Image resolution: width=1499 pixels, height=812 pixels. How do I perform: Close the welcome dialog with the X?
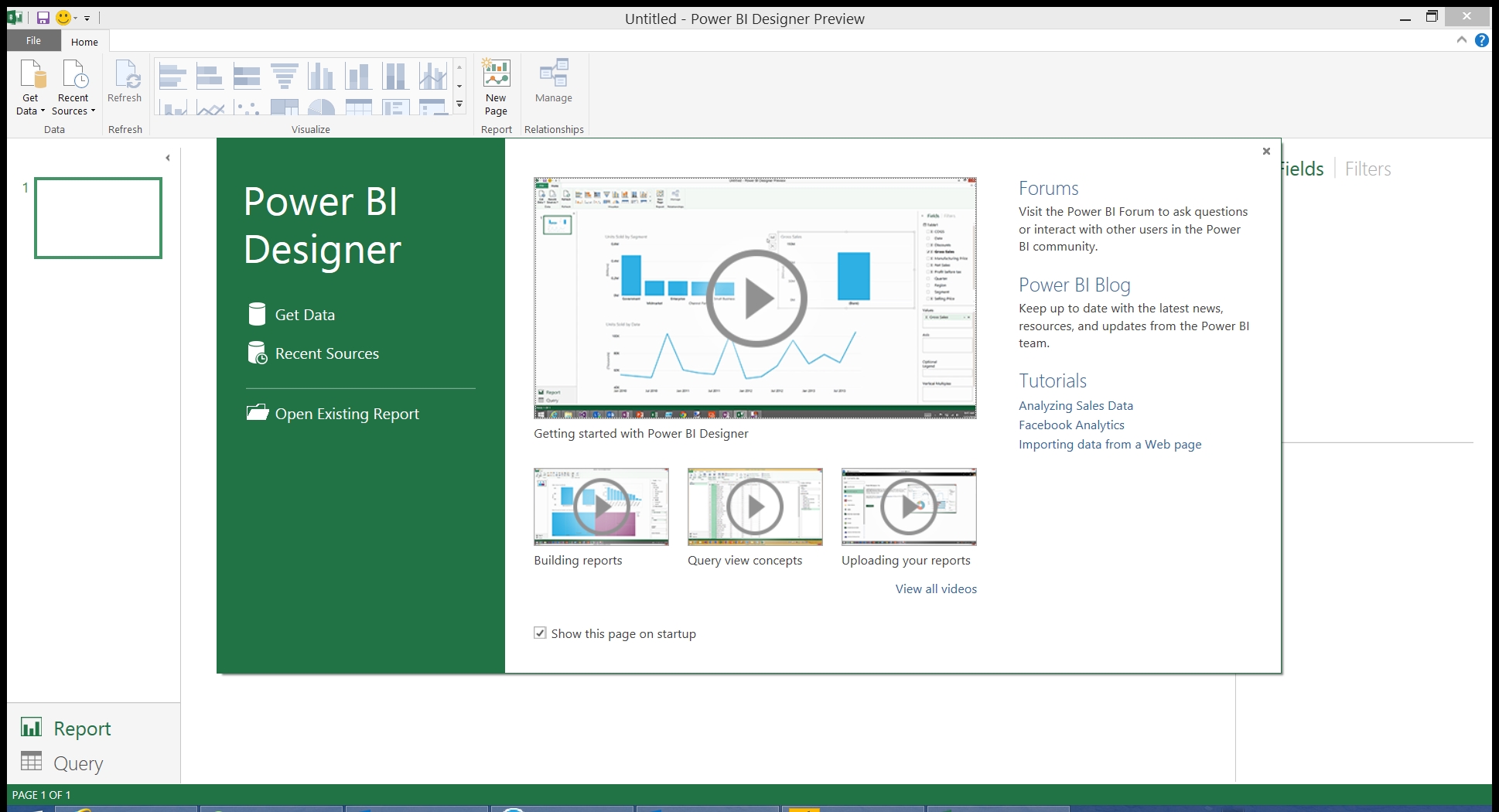pyautogui.click(x=1266, y=151)
